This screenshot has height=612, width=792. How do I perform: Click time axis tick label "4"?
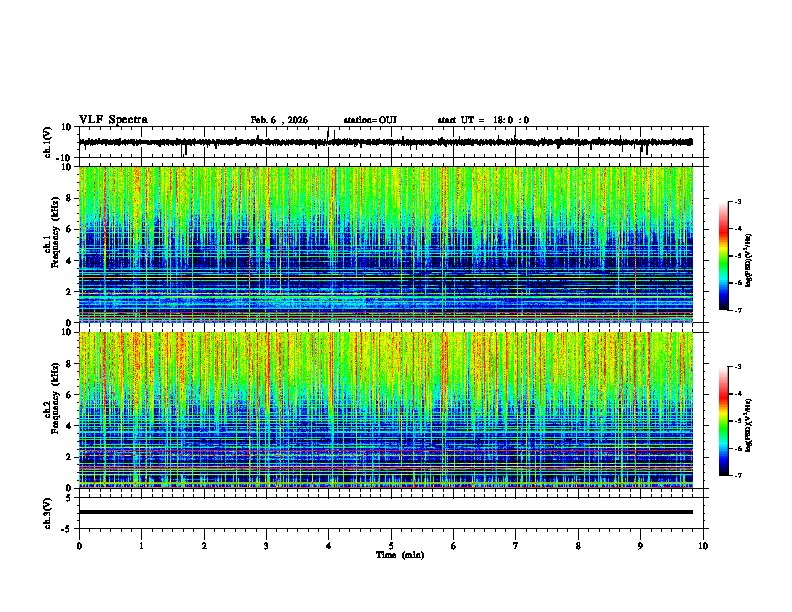pyautogui.click(x=329, y=546)
